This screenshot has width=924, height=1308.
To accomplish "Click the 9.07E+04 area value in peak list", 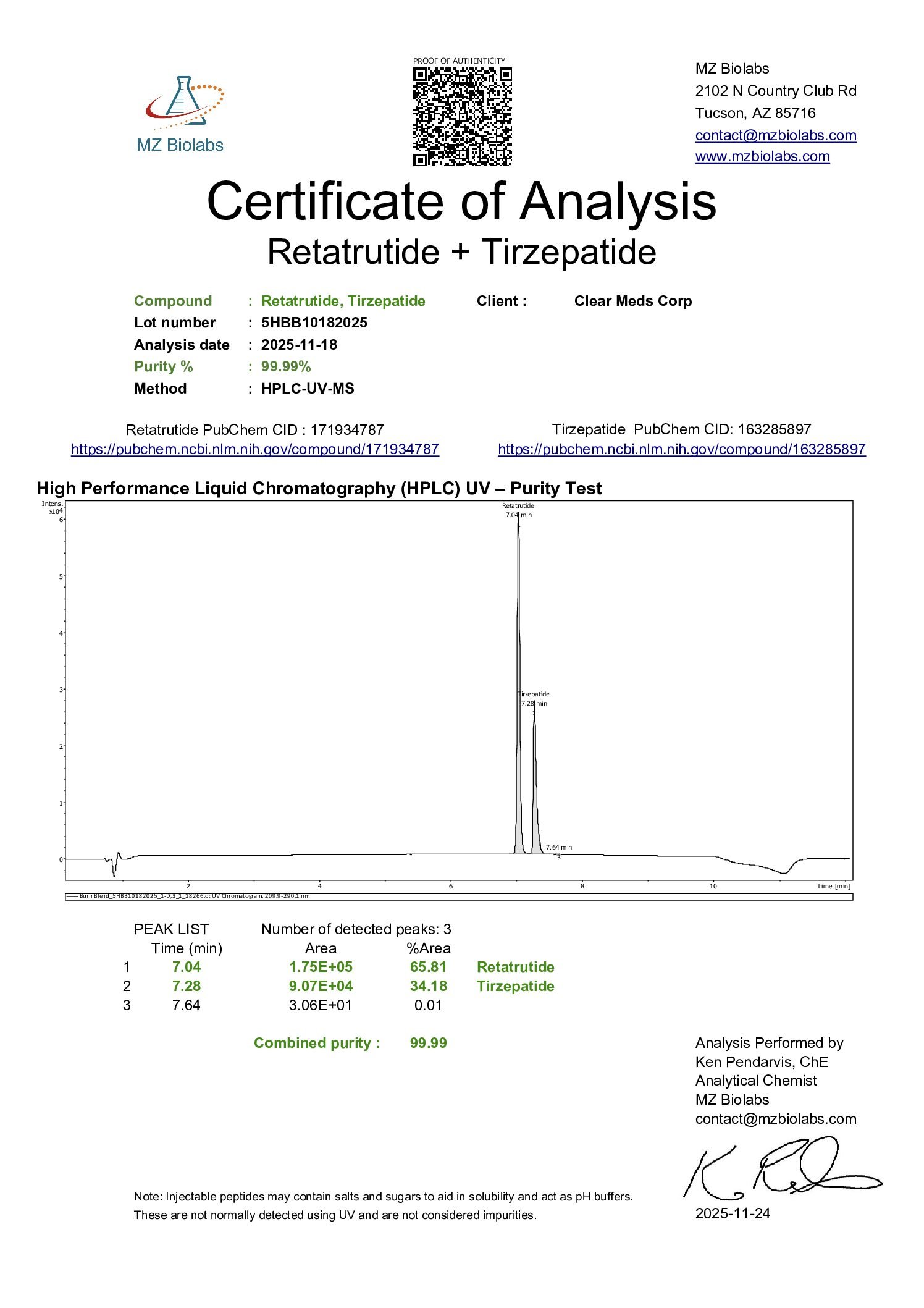I will 321,986.
